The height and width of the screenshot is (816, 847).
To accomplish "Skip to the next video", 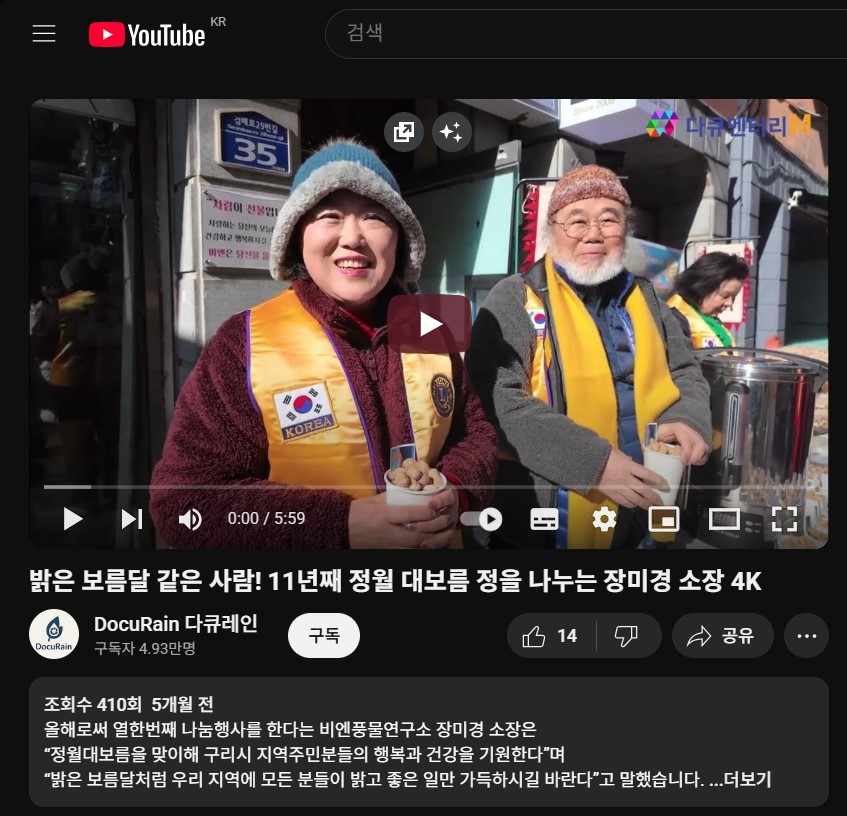I will [131, 518].
